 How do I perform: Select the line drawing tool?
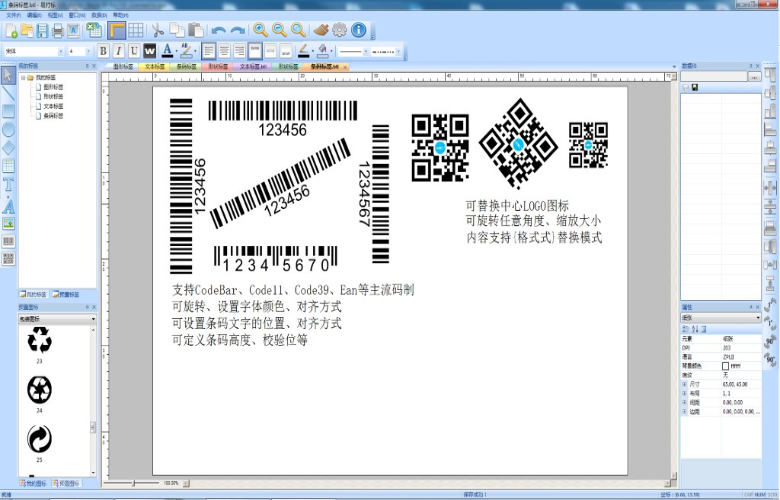coord(8,93)
